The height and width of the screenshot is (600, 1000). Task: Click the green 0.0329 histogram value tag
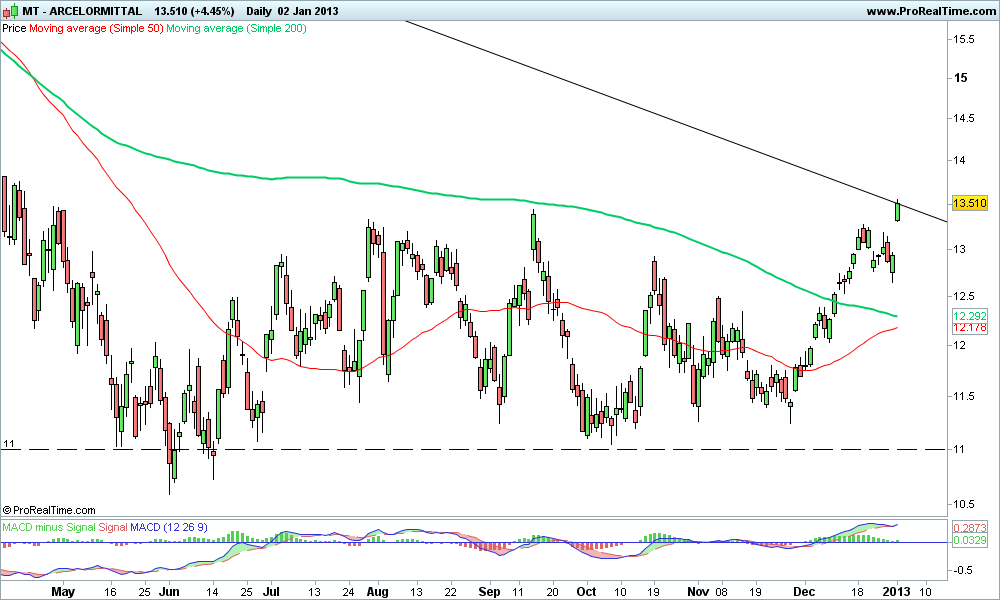(x=969, y=540)
